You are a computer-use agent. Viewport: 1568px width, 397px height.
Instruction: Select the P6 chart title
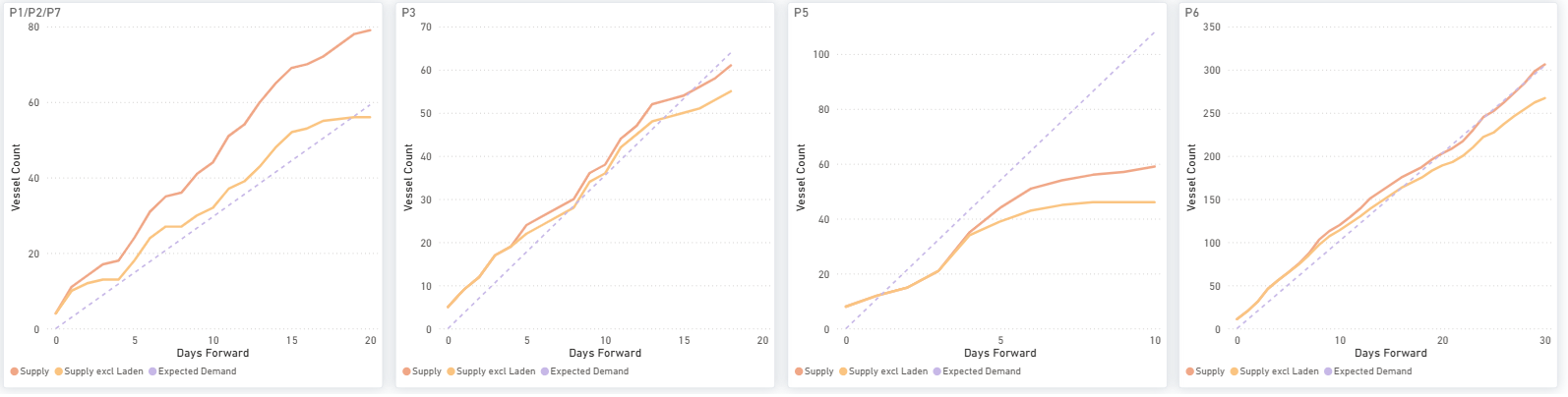[1192, 13]
